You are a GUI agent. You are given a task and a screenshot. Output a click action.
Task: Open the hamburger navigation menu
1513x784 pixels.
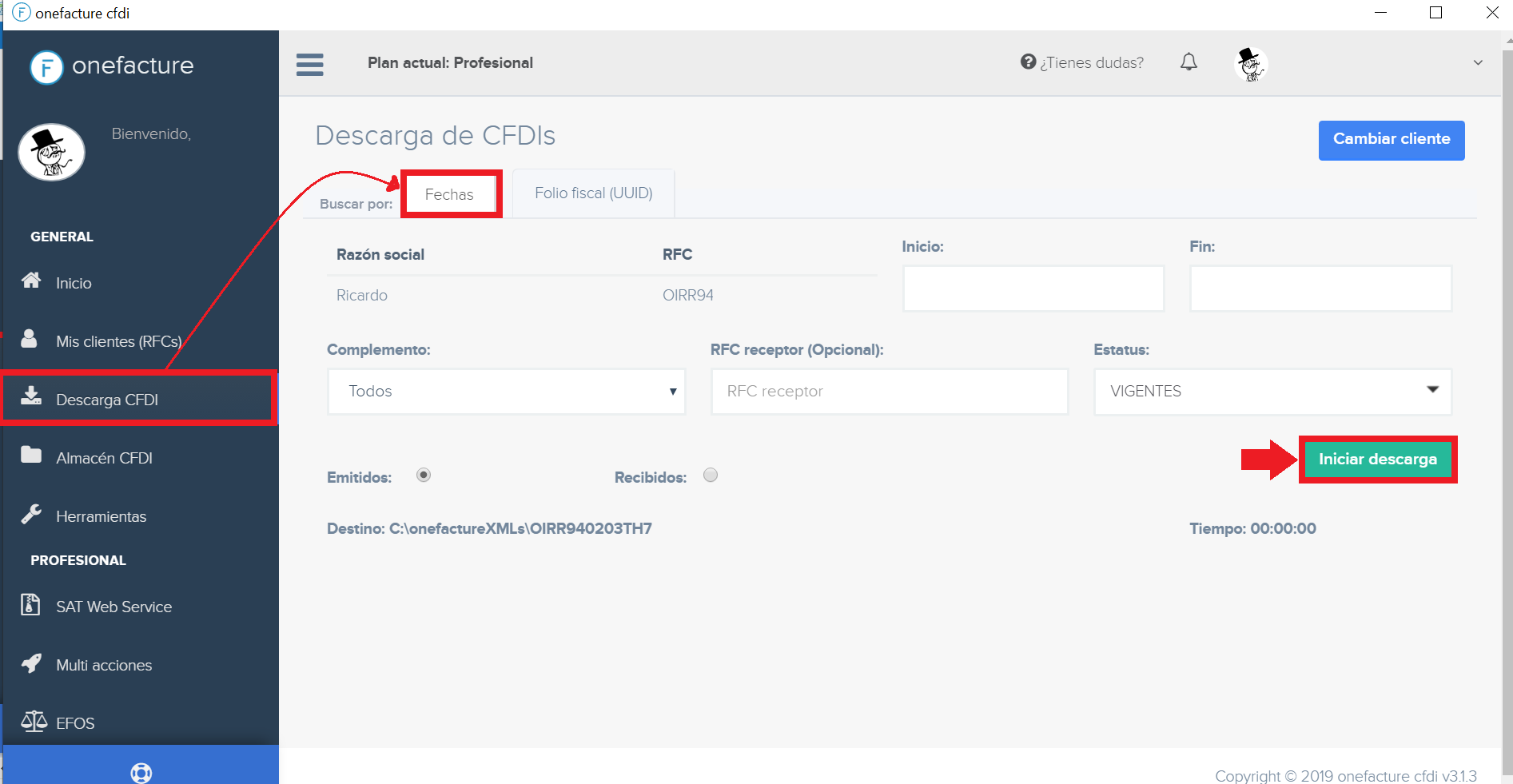pos(310,64)
